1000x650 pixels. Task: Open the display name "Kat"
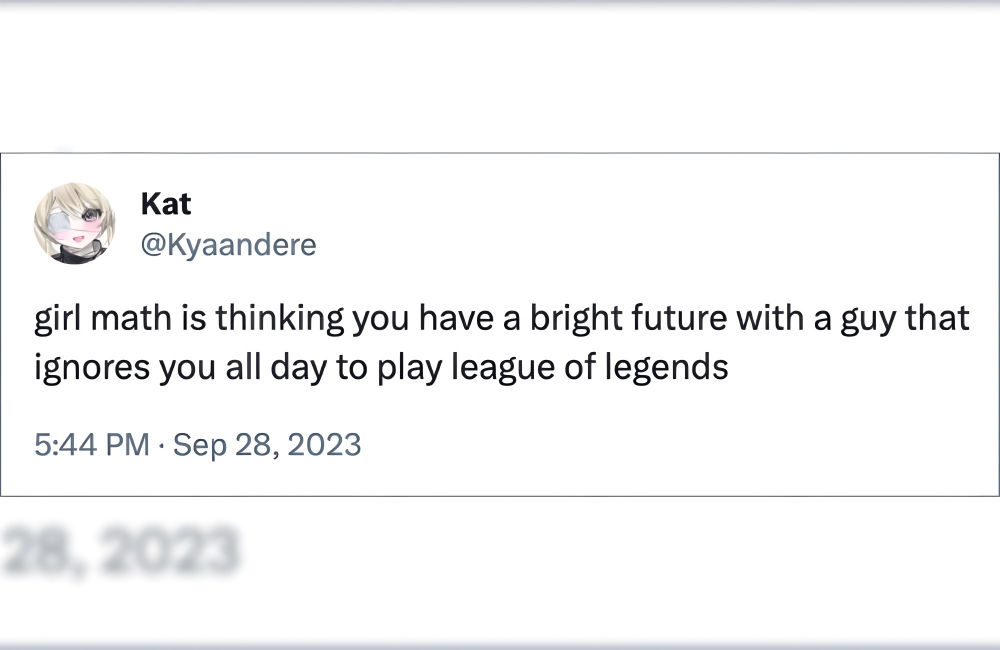click(x=166, y=204)
